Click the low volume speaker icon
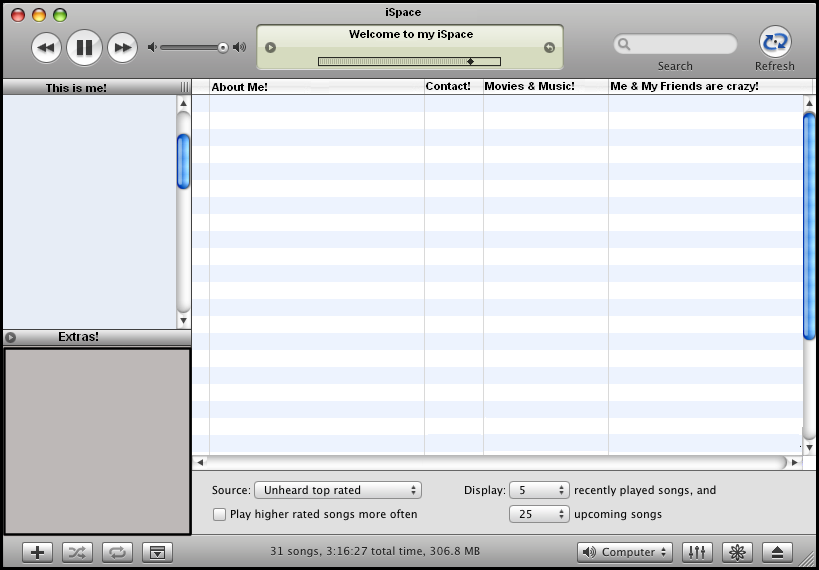819x570 pixels. (x=152, y=48)
